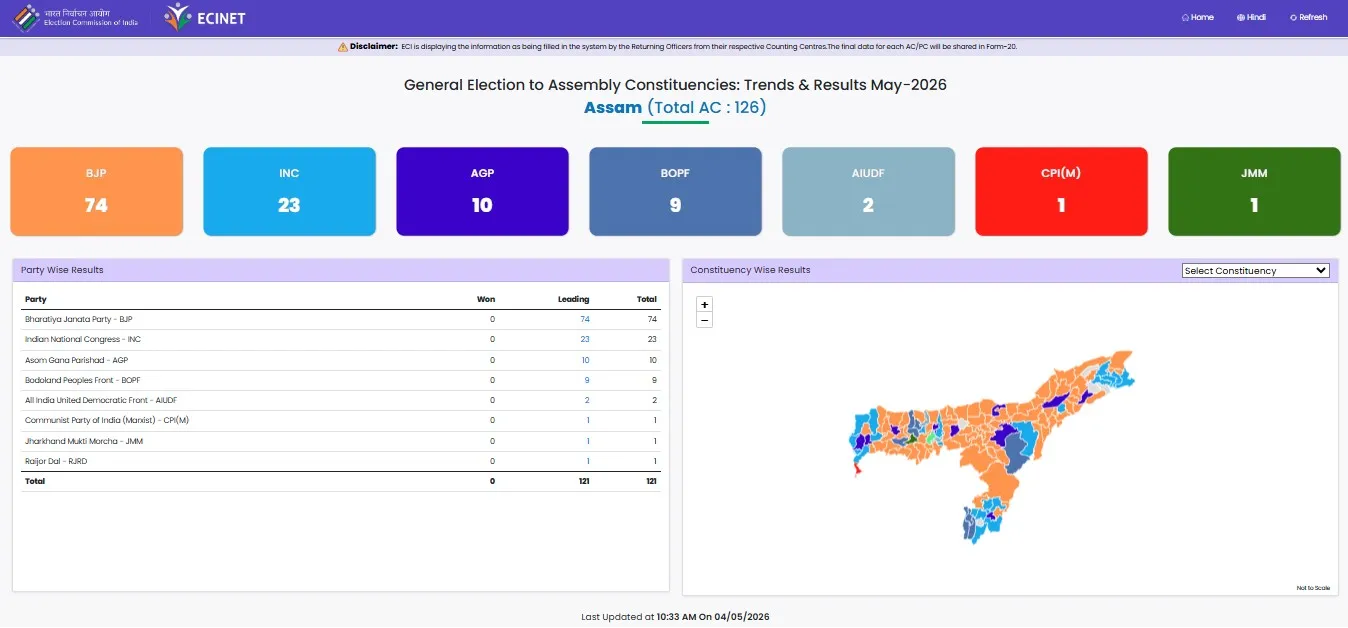
Task: Zoom in the map with plus button
Action: [704, 304]
